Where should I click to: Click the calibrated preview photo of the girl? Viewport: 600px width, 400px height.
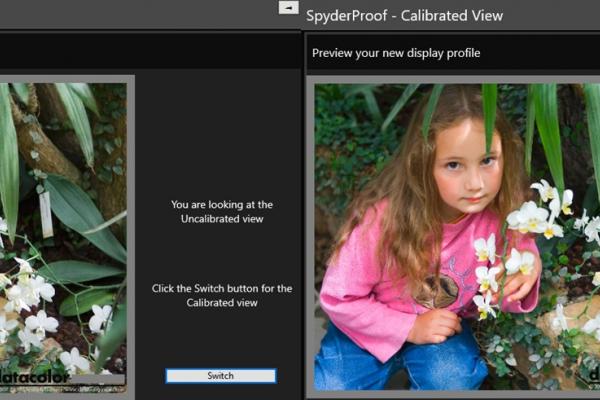click(457, 237)
